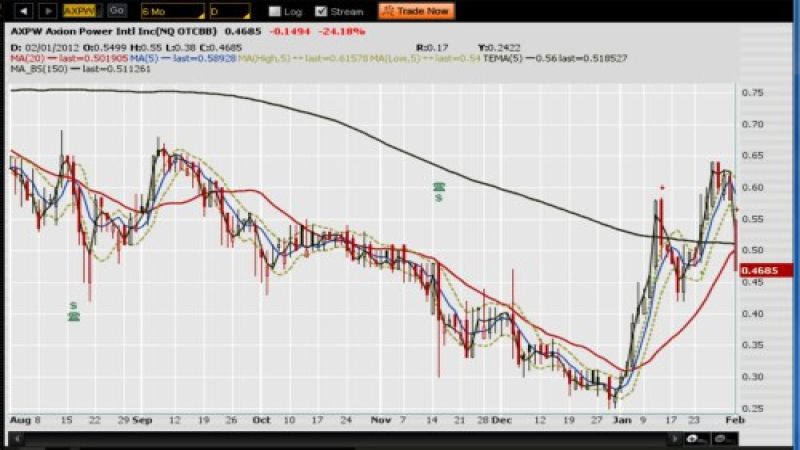The height and width of the screenshot is (450, 800).
Task: Click the 0.75 label on the price axis
Action: coord(753,93)
